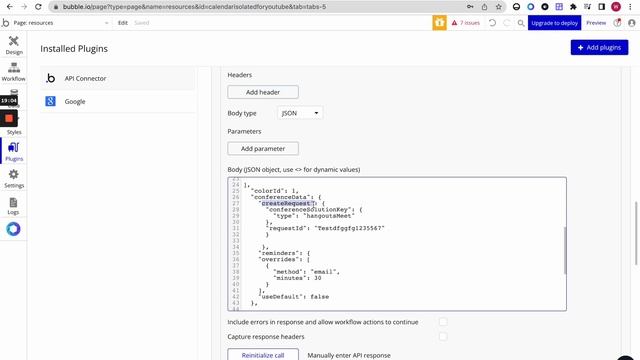Image resolution: width=640 pixels, height=360 pixels.
Task: Toggle the browser side panel icon
Action: pos(602,7)
